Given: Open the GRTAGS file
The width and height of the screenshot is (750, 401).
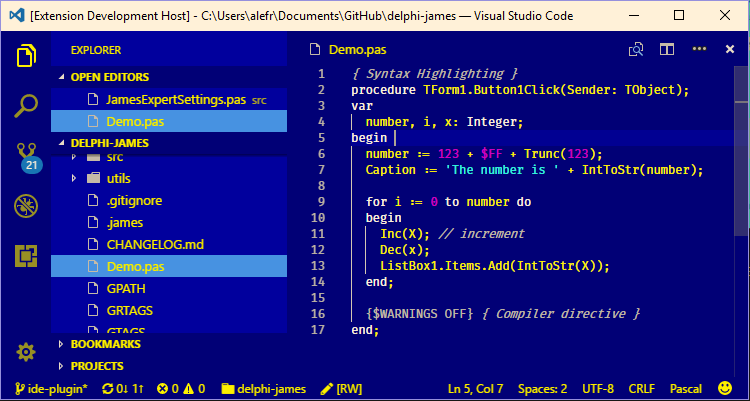Looking at the screenshot, I should click(x=169, y=311).
